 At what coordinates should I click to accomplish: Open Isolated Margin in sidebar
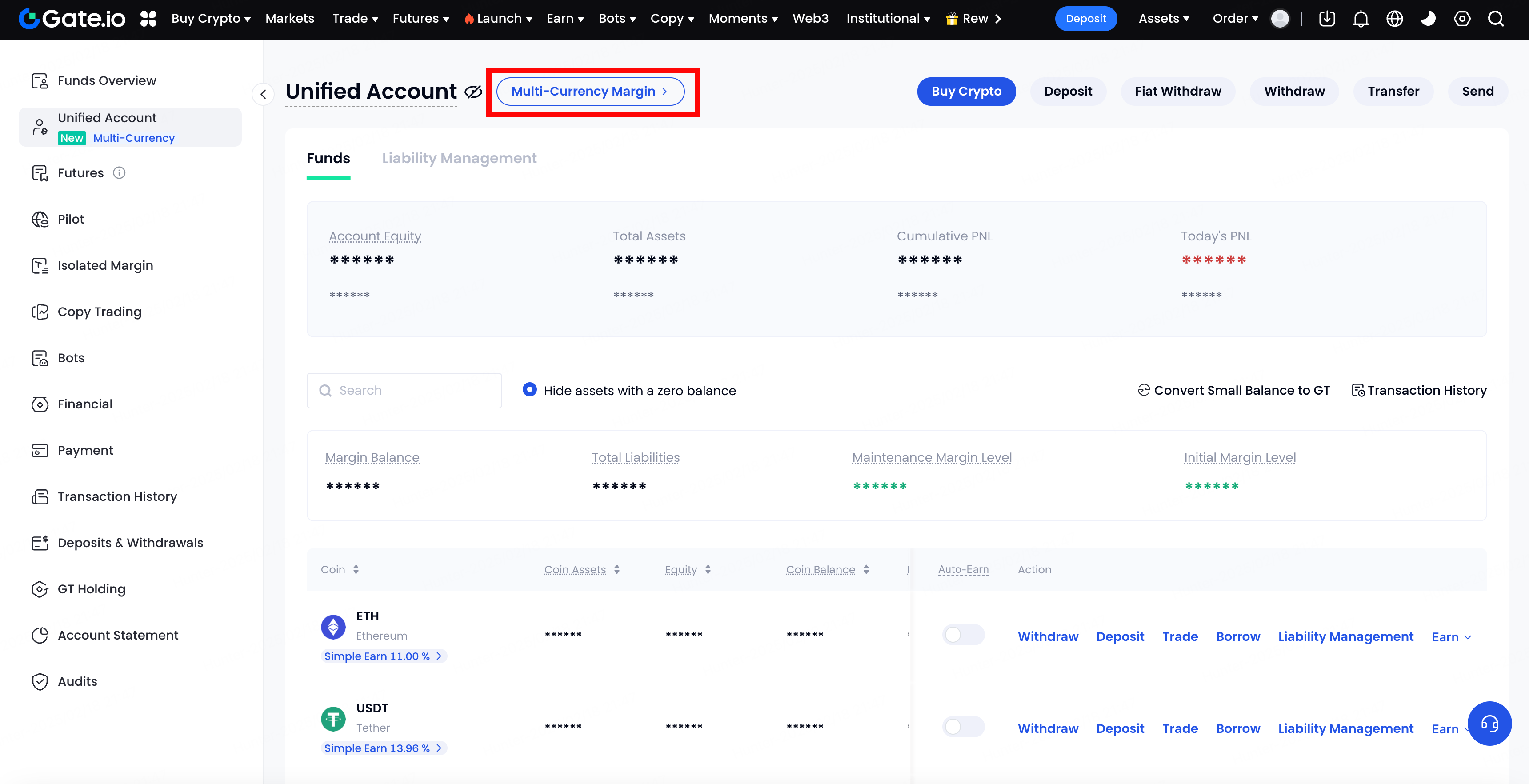coord(105,265)
